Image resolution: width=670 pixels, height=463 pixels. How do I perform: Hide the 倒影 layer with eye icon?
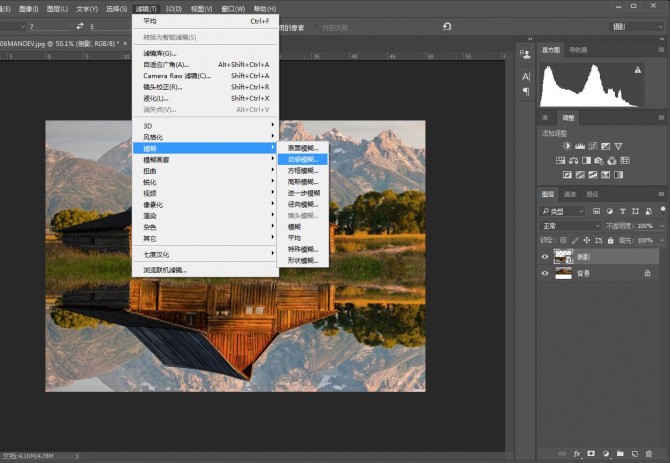point(545,257)
